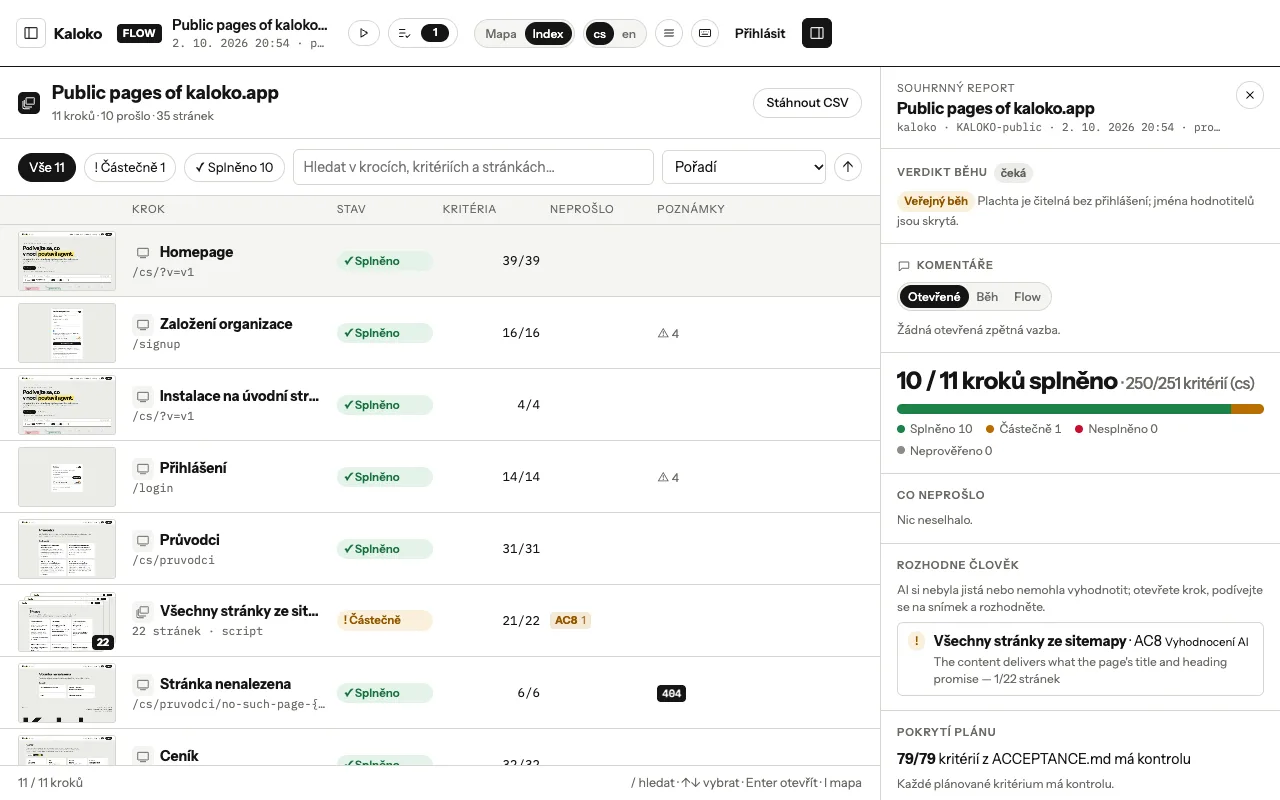Filter steps by Vše 11
The width and height of the screenshot is (1280, 800).
[47, 167]
